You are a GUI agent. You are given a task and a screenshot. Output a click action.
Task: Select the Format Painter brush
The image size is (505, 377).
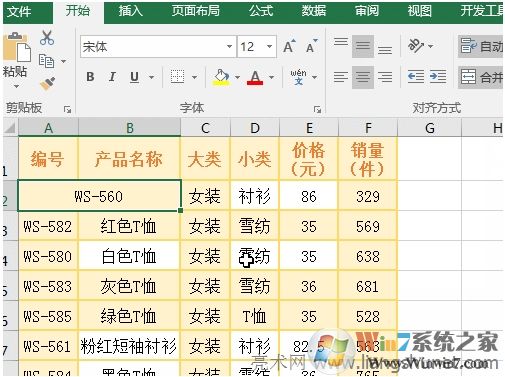(x=47, y=83)
